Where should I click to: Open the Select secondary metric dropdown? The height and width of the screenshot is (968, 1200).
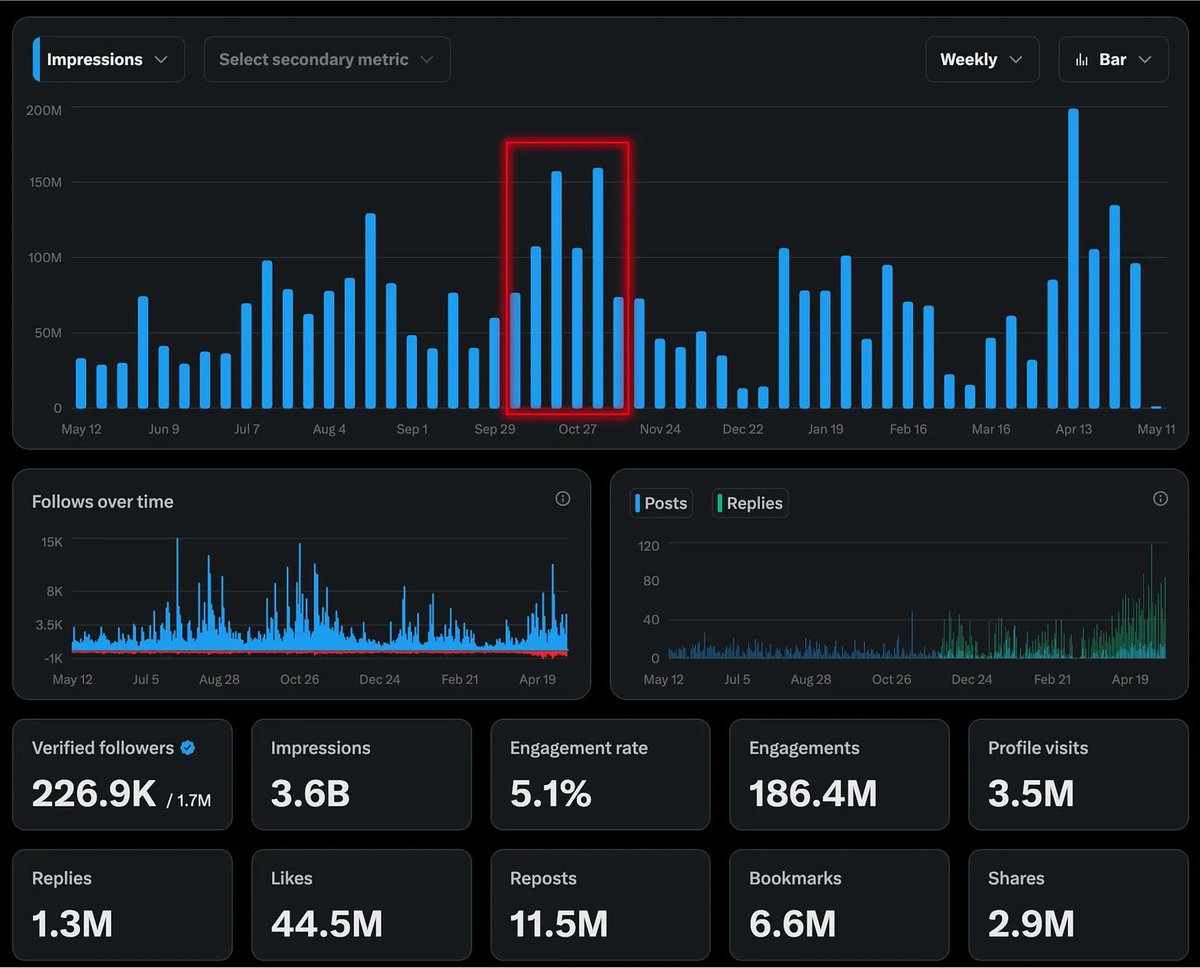pyautogui.click(x=326, y=60)
